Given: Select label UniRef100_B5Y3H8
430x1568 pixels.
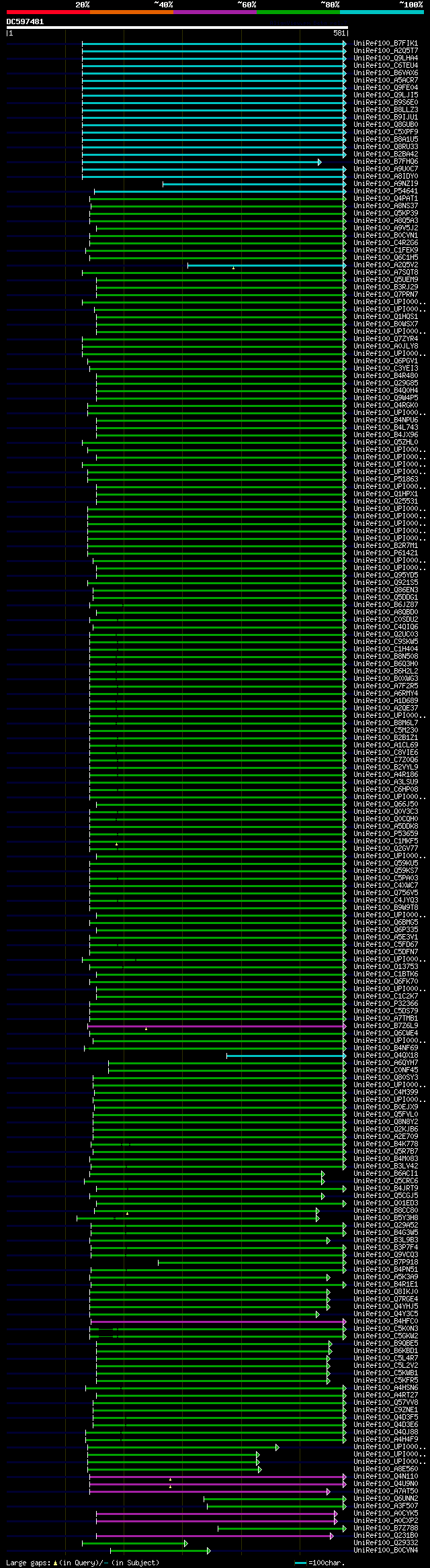Looking at the screenshot, I should [386, 1218].
